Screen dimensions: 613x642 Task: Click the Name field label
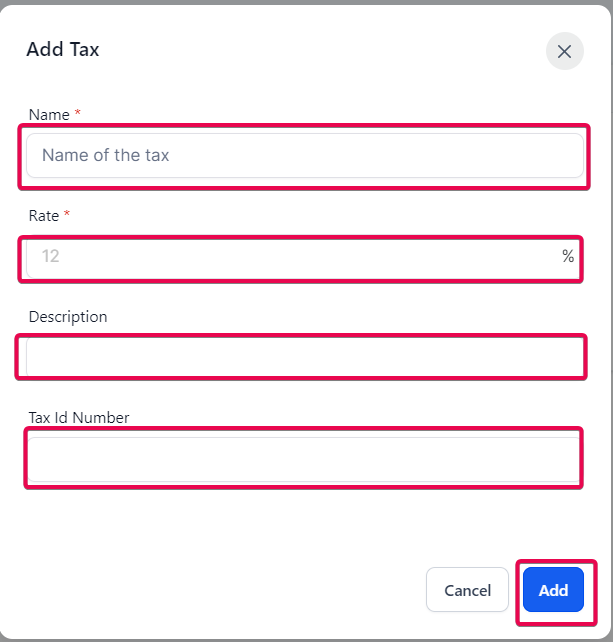[x=49, y=115]
